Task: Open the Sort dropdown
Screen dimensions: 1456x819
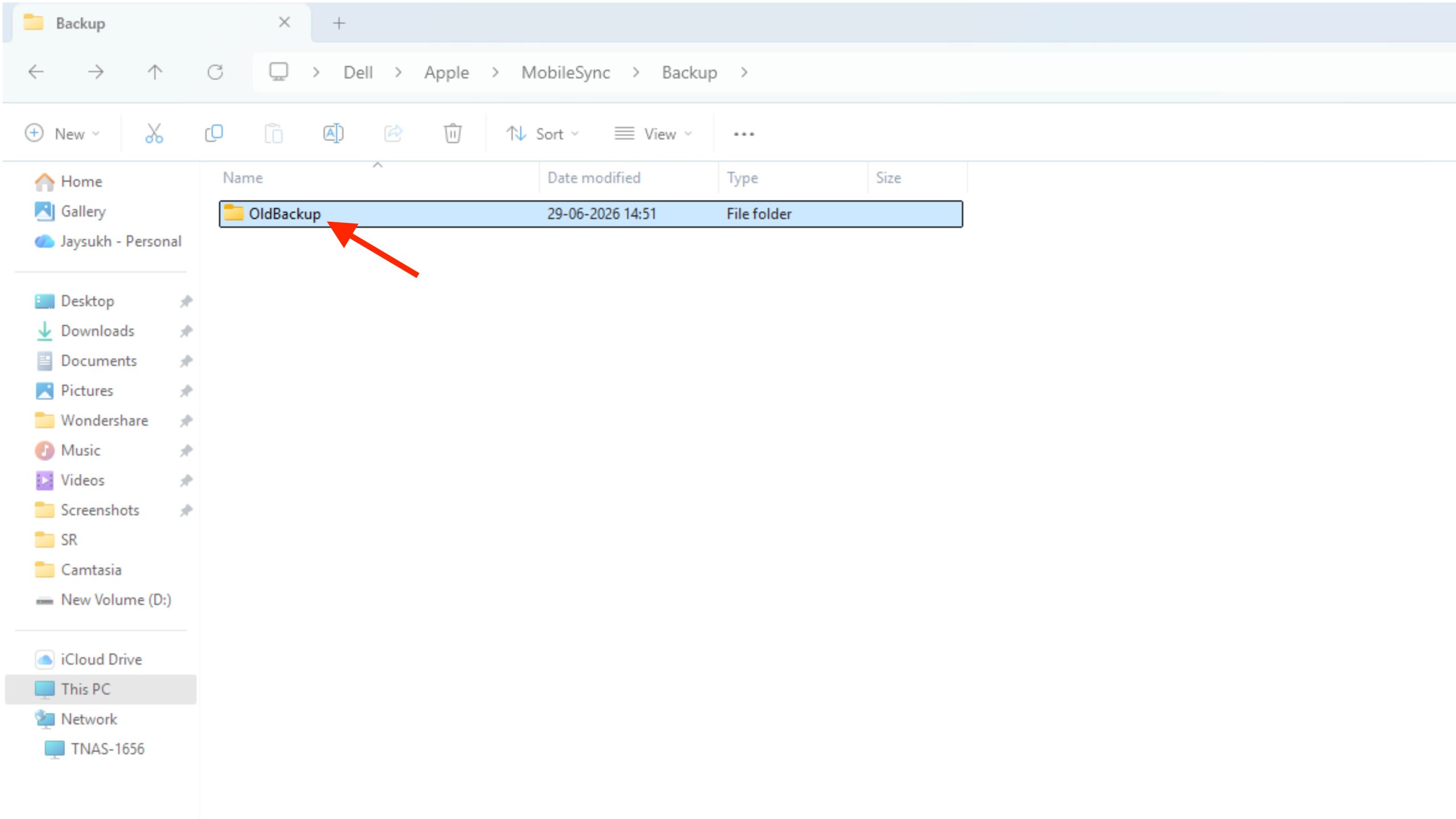Action: tap(543, 134)
